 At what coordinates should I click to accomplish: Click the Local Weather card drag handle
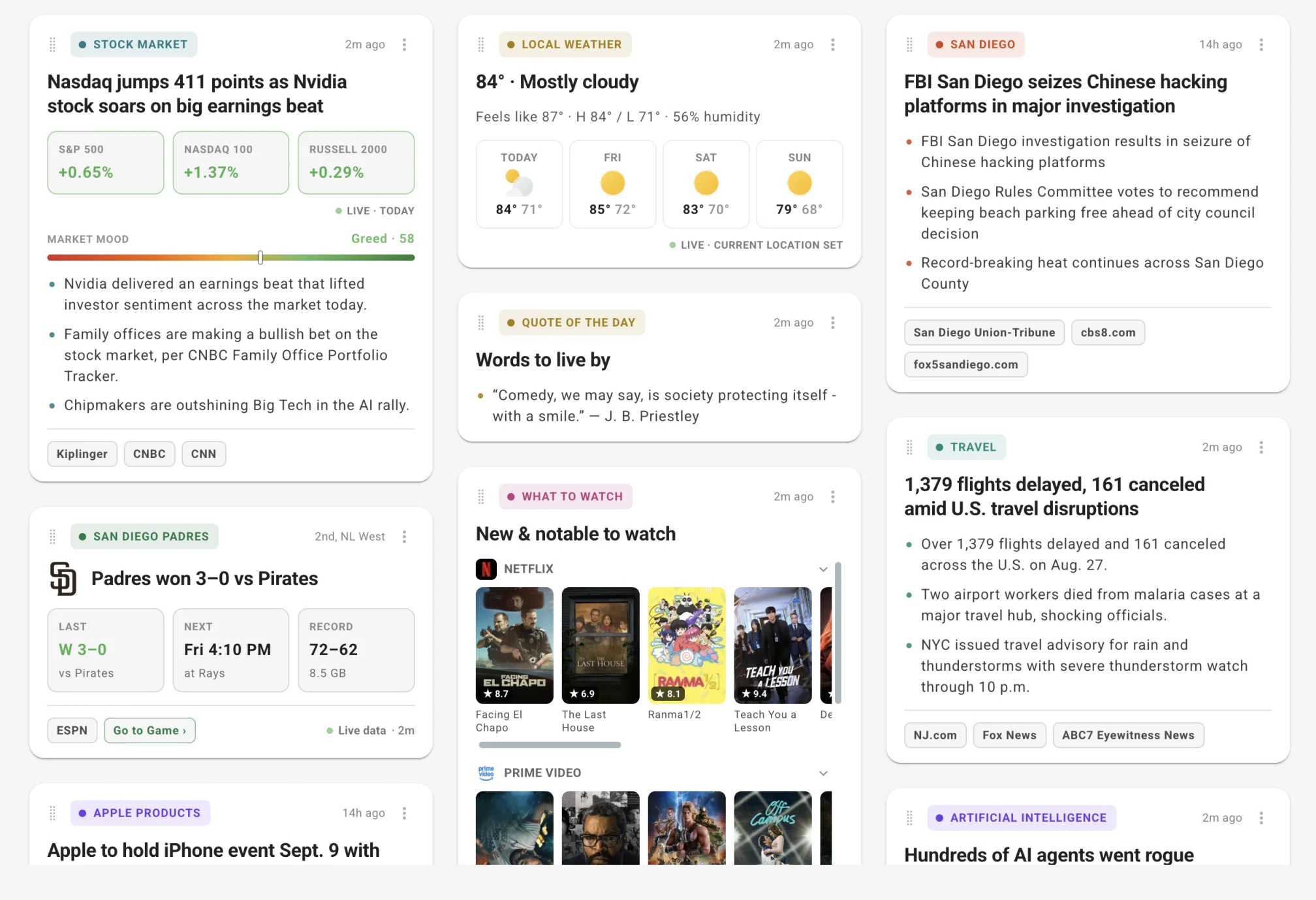pyautogui.click(x=481, y=44)
